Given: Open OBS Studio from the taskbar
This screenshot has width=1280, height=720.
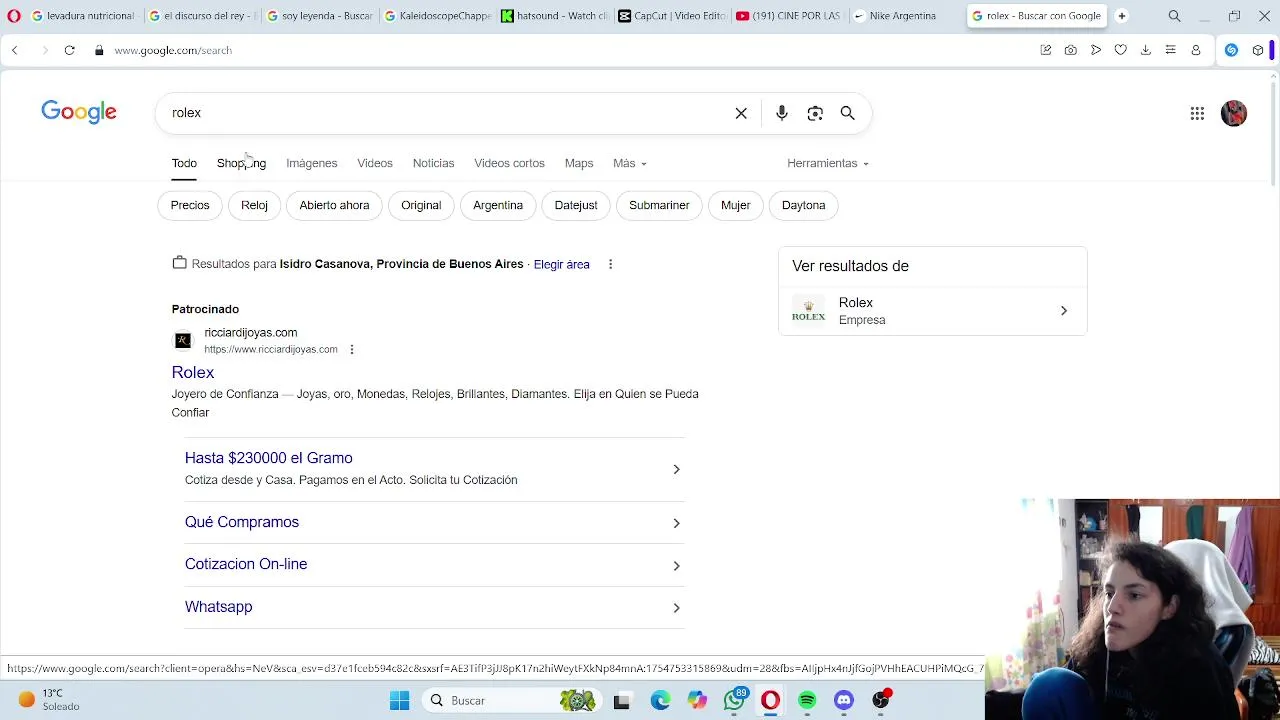Looking at the screenshot, I should pyautogui.click(x=881, y=700).
